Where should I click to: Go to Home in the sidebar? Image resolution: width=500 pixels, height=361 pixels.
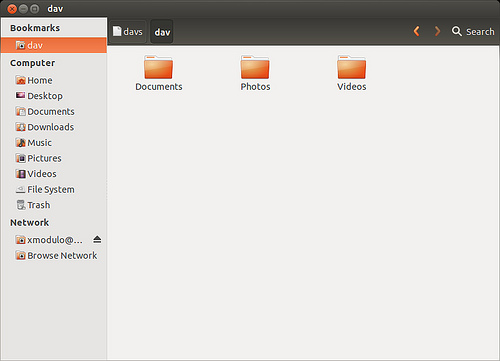pyautogui.click(x=54, y=80)
